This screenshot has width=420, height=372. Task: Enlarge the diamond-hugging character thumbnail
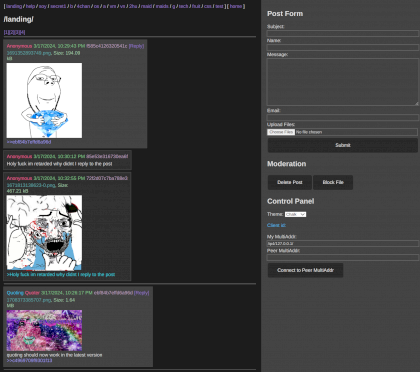point(44,100)
